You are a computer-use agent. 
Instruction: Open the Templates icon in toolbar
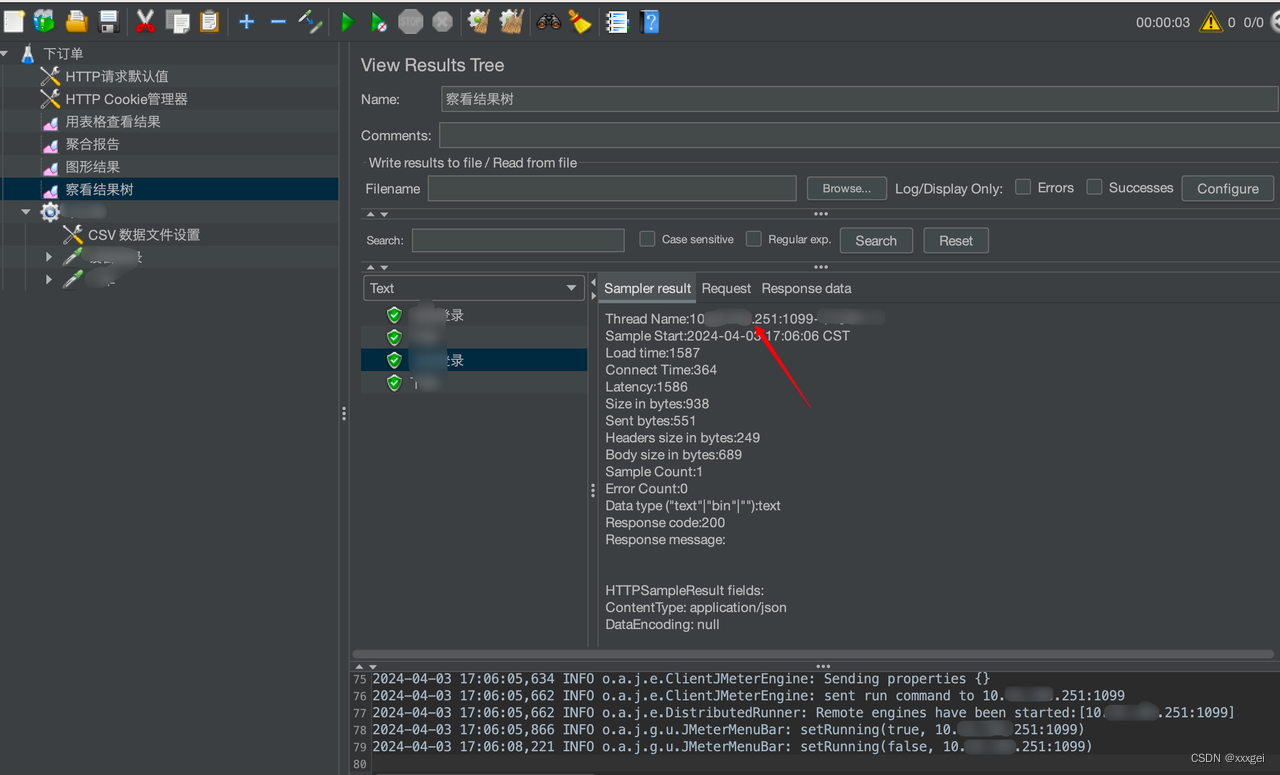[44, 21]
